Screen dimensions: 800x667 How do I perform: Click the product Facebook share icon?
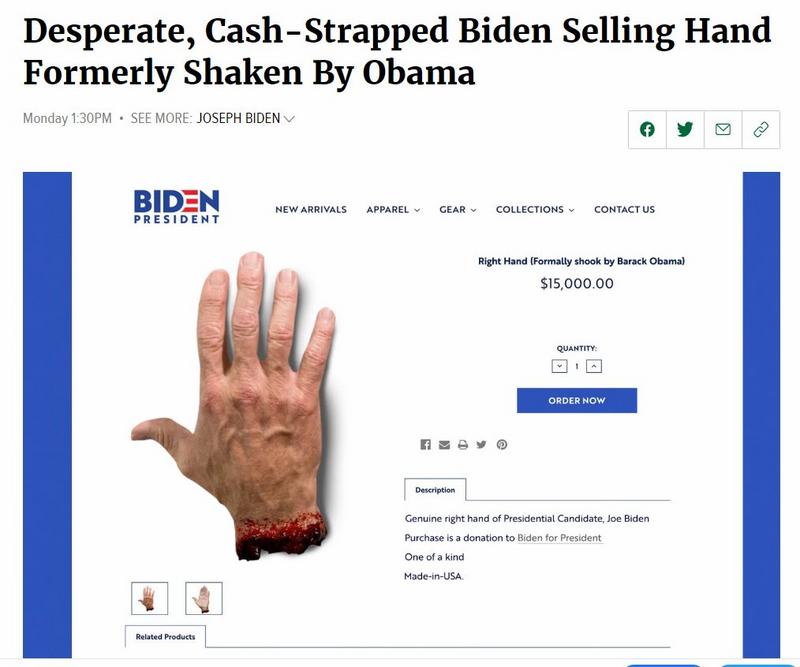tap(426, 444)
